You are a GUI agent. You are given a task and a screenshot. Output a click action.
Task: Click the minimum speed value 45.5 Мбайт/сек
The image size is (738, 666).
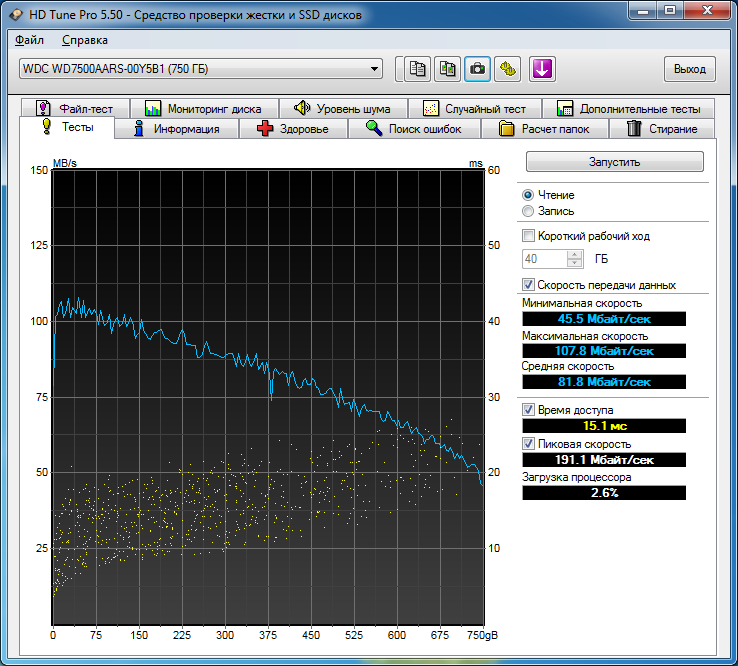coord(604,319)
